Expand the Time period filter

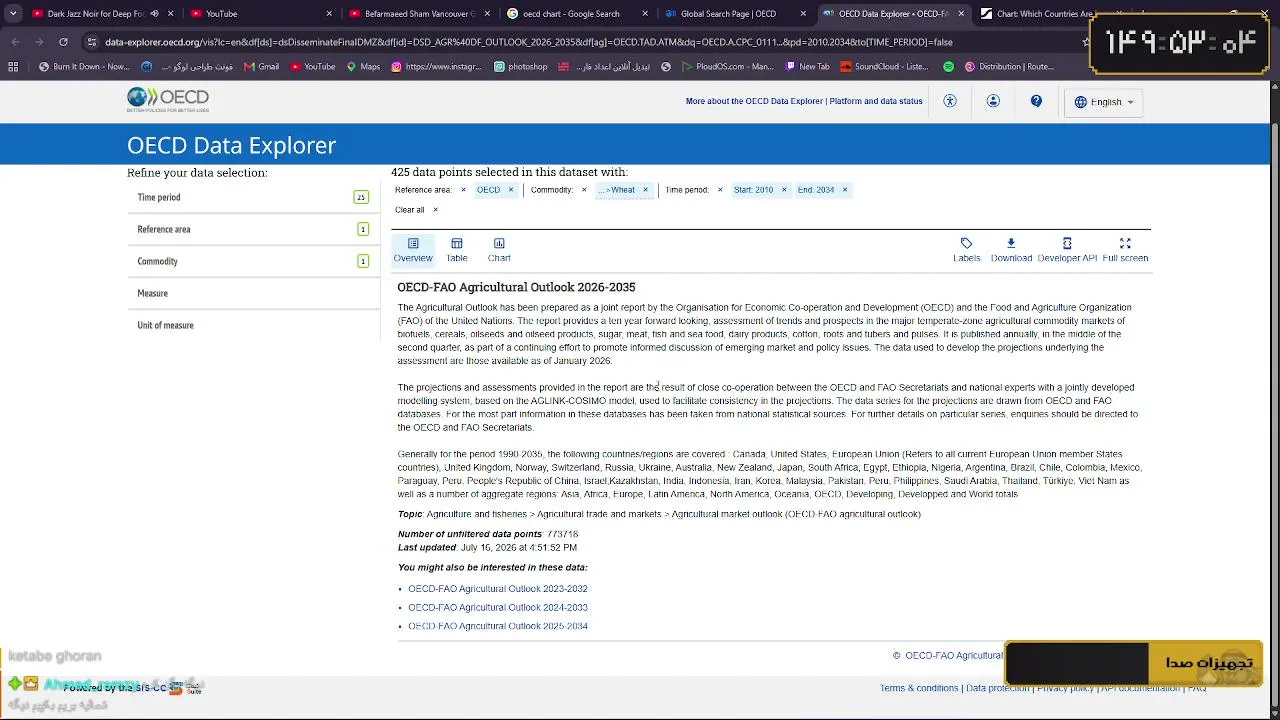(x=253, y=197)
